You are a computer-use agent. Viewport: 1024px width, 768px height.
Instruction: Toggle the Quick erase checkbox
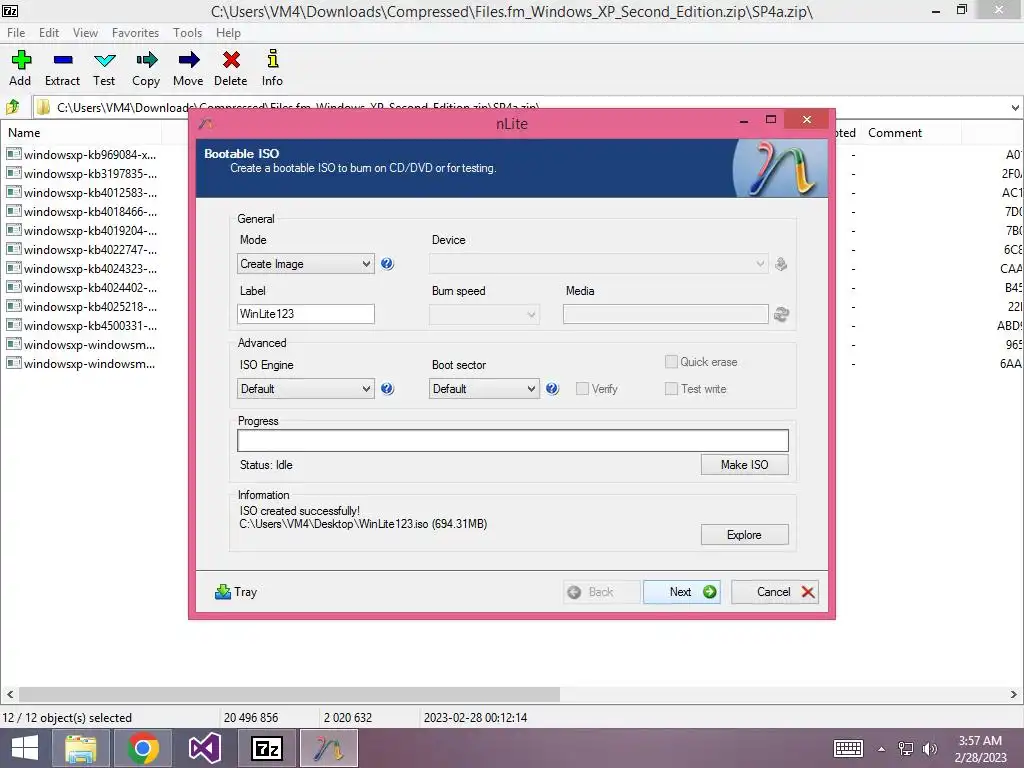coord(671,362)
